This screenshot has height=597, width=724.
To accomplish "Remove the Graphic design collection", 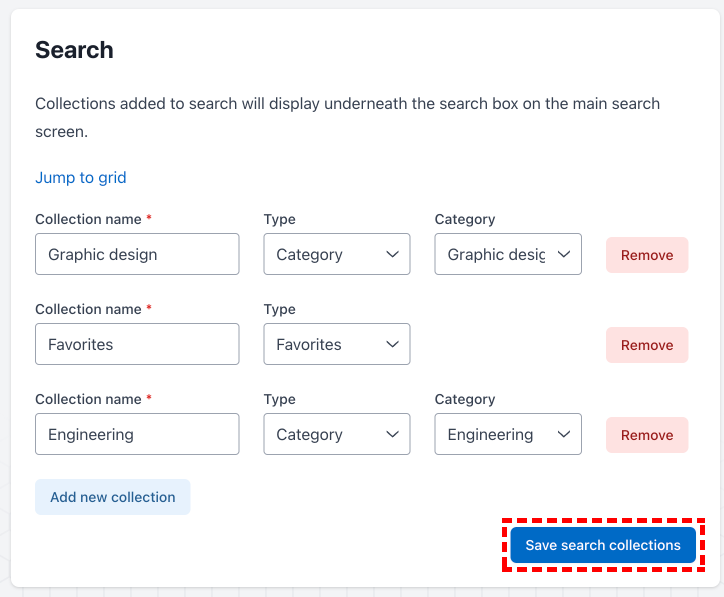I will (647, 255).
